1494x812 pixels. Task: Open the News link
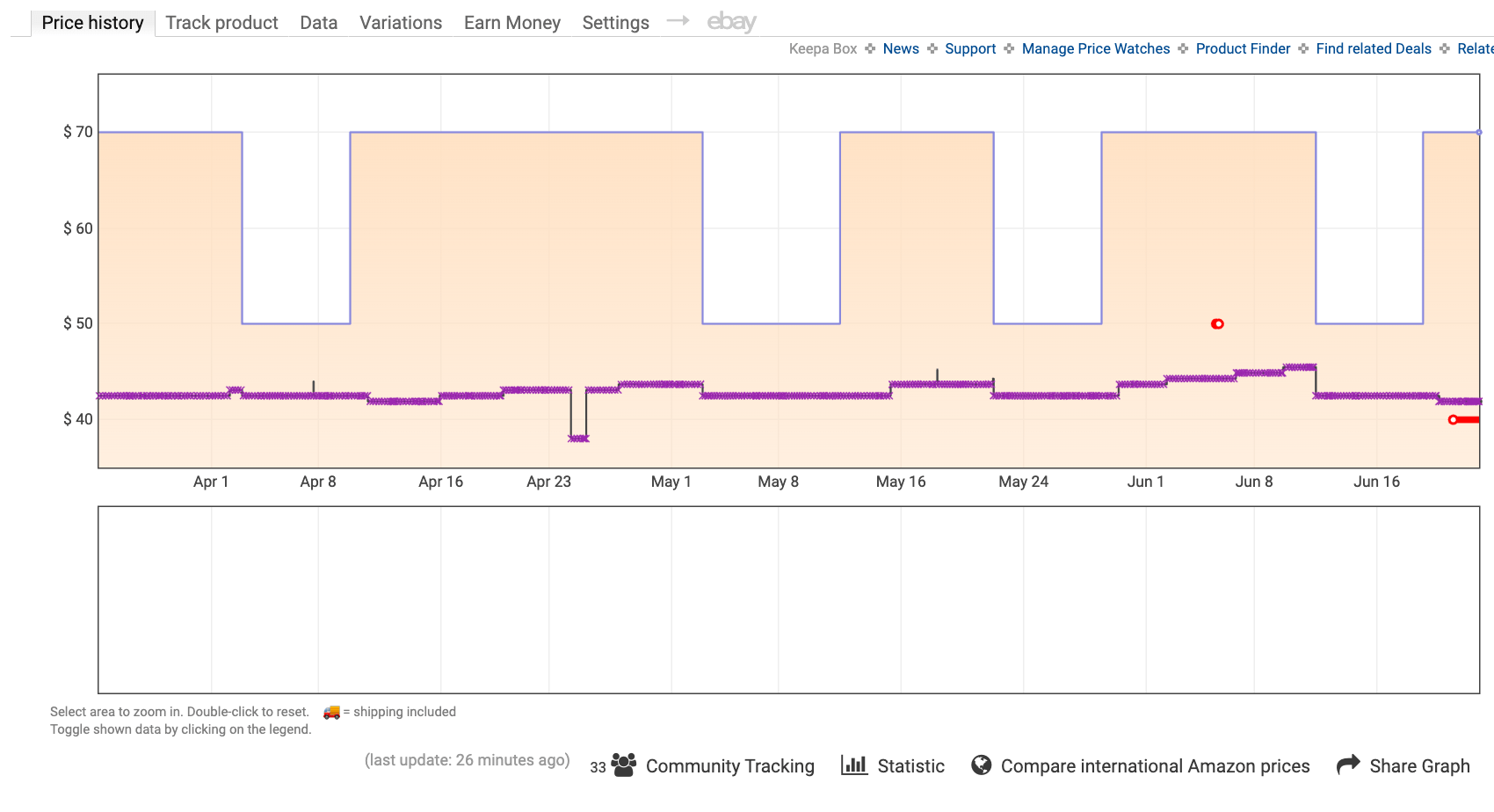click(901, 49)
